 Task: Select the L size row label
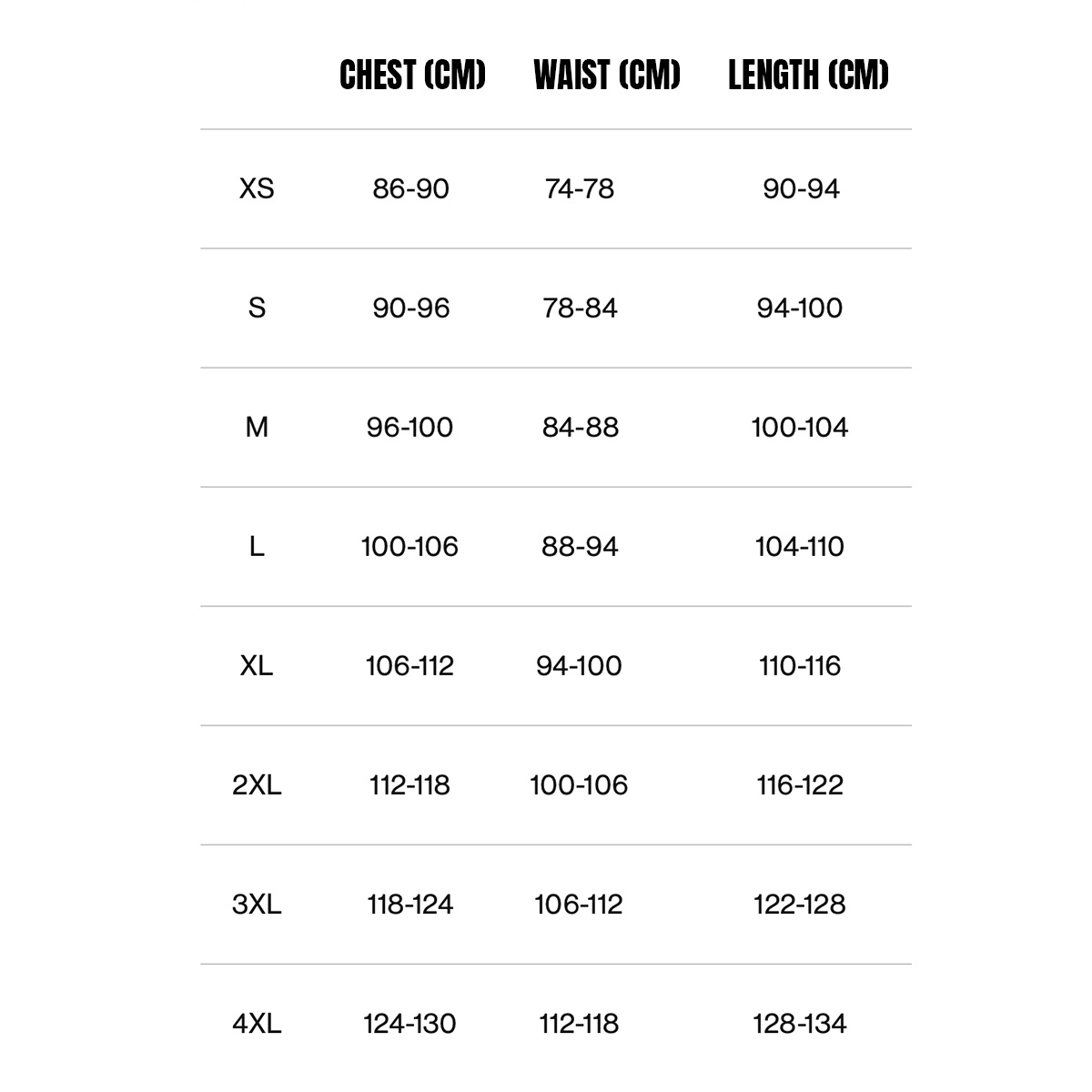[257, 546]
